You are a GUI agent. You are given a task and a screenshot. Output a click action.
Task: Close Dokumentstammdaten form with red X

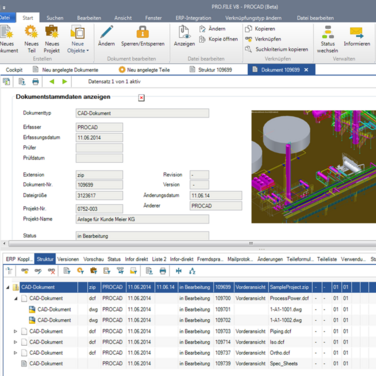[x=141, y=98]
